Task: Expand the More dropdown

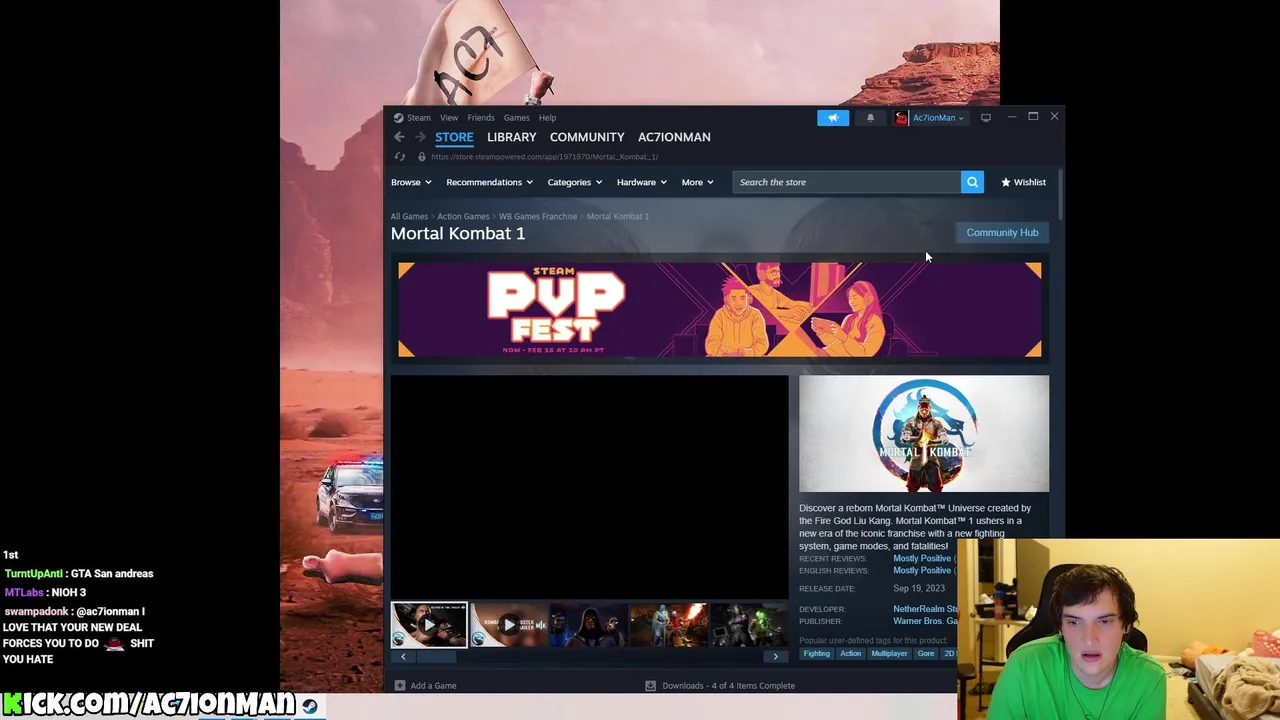Action: (698, 182)
